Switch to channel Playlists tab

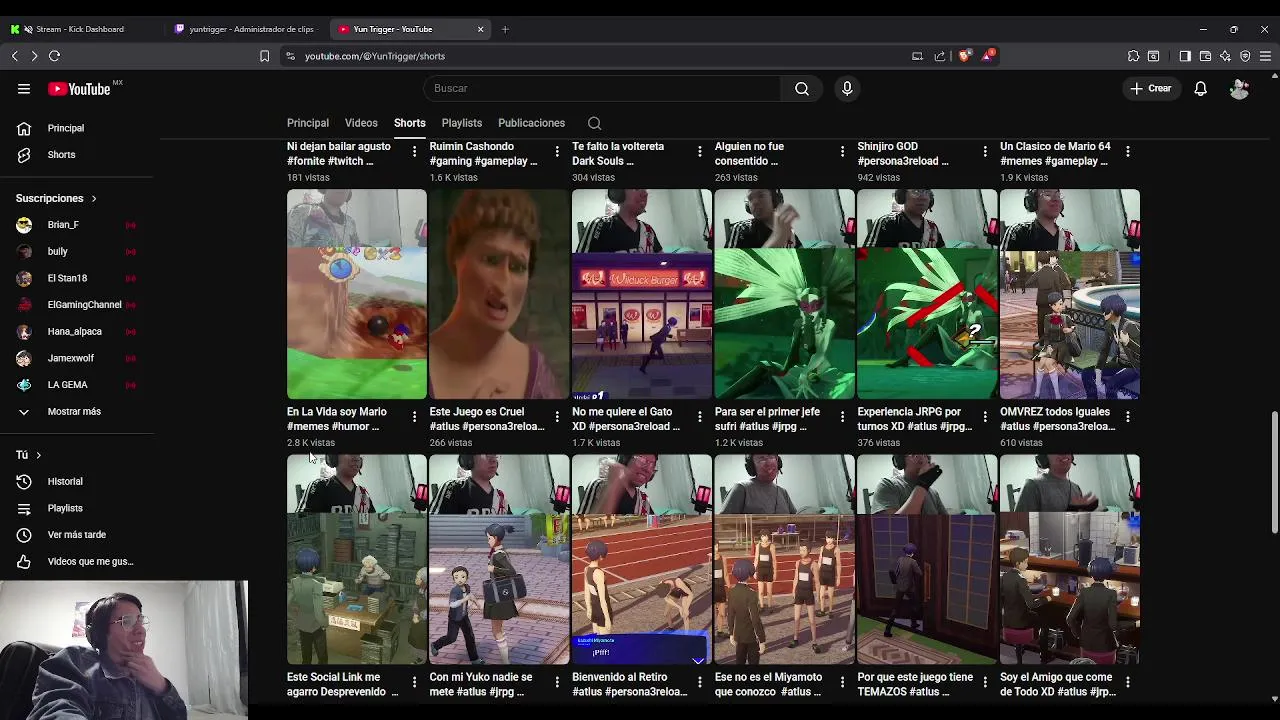(462, 123)
